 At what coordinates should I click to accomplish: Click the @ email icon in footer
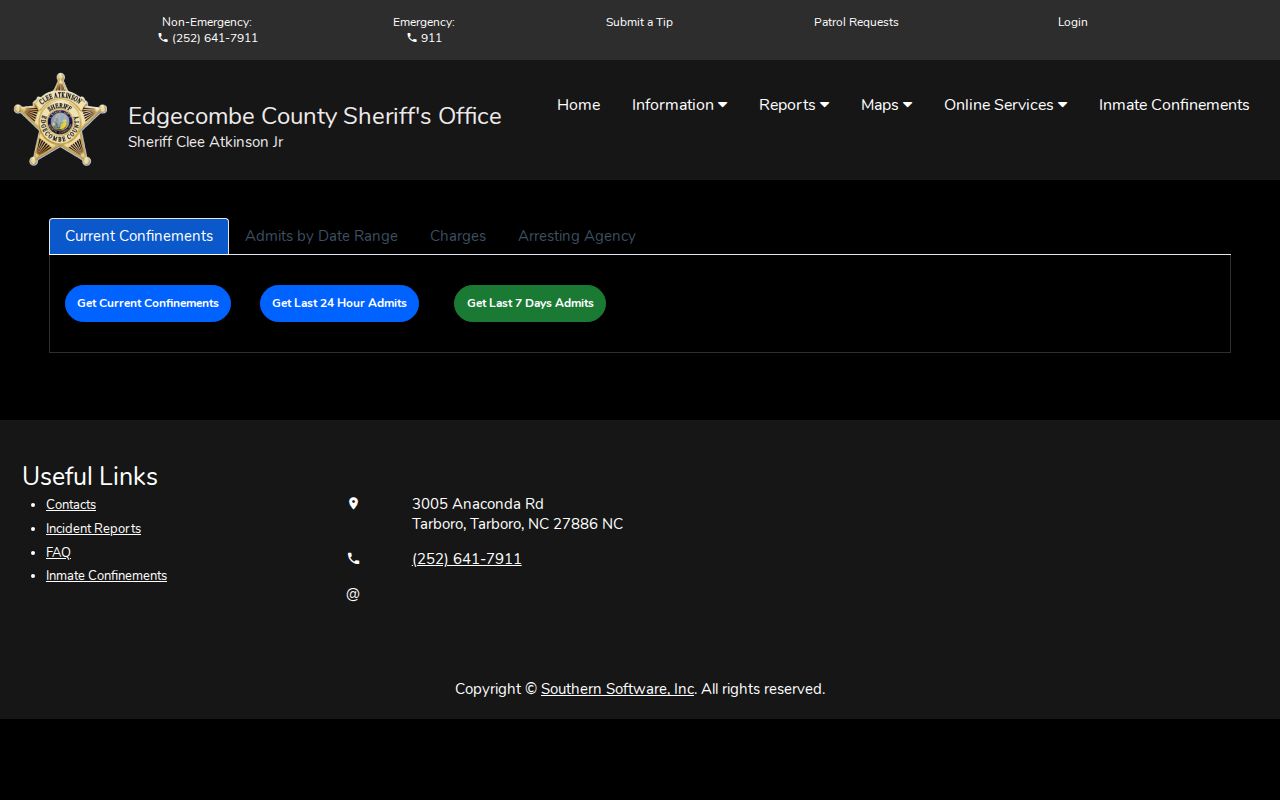coord(353,595)
